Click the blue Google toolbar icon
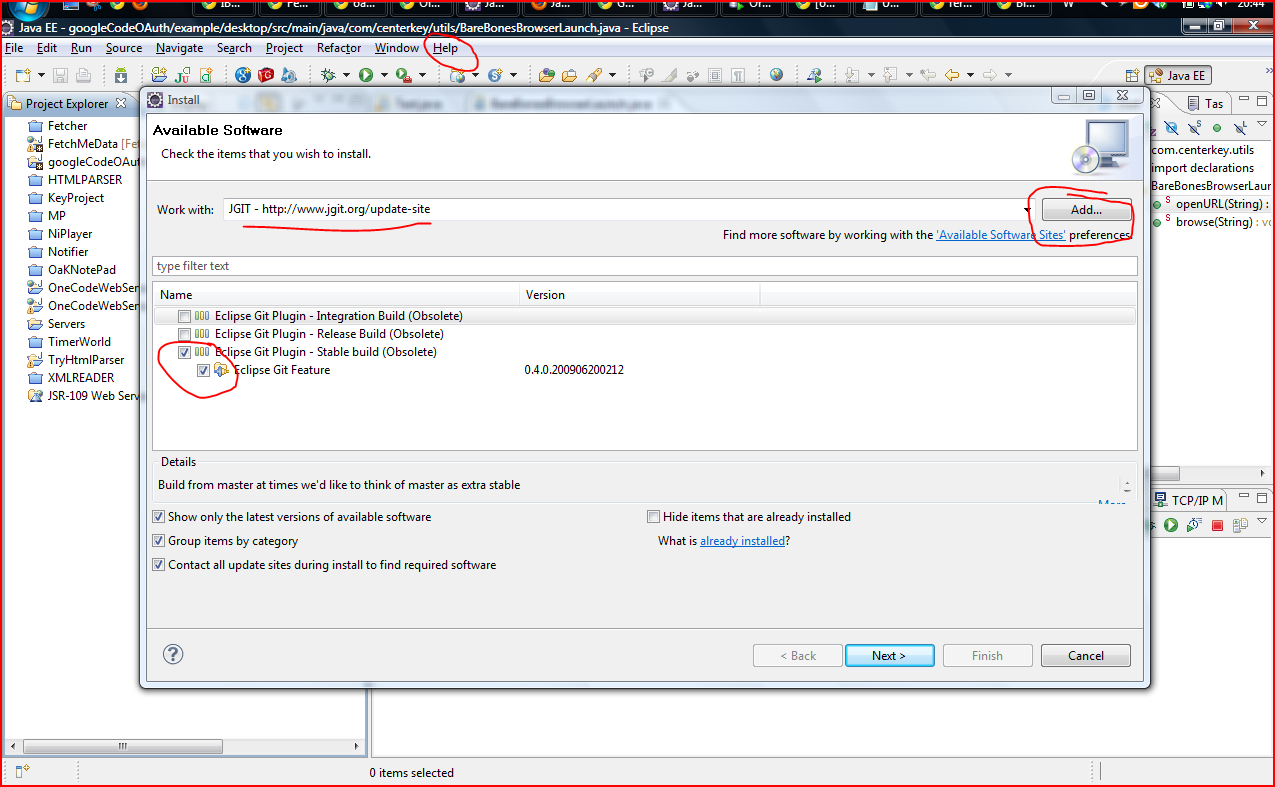Screen dimensions: 1275x787 click(243, 75)
